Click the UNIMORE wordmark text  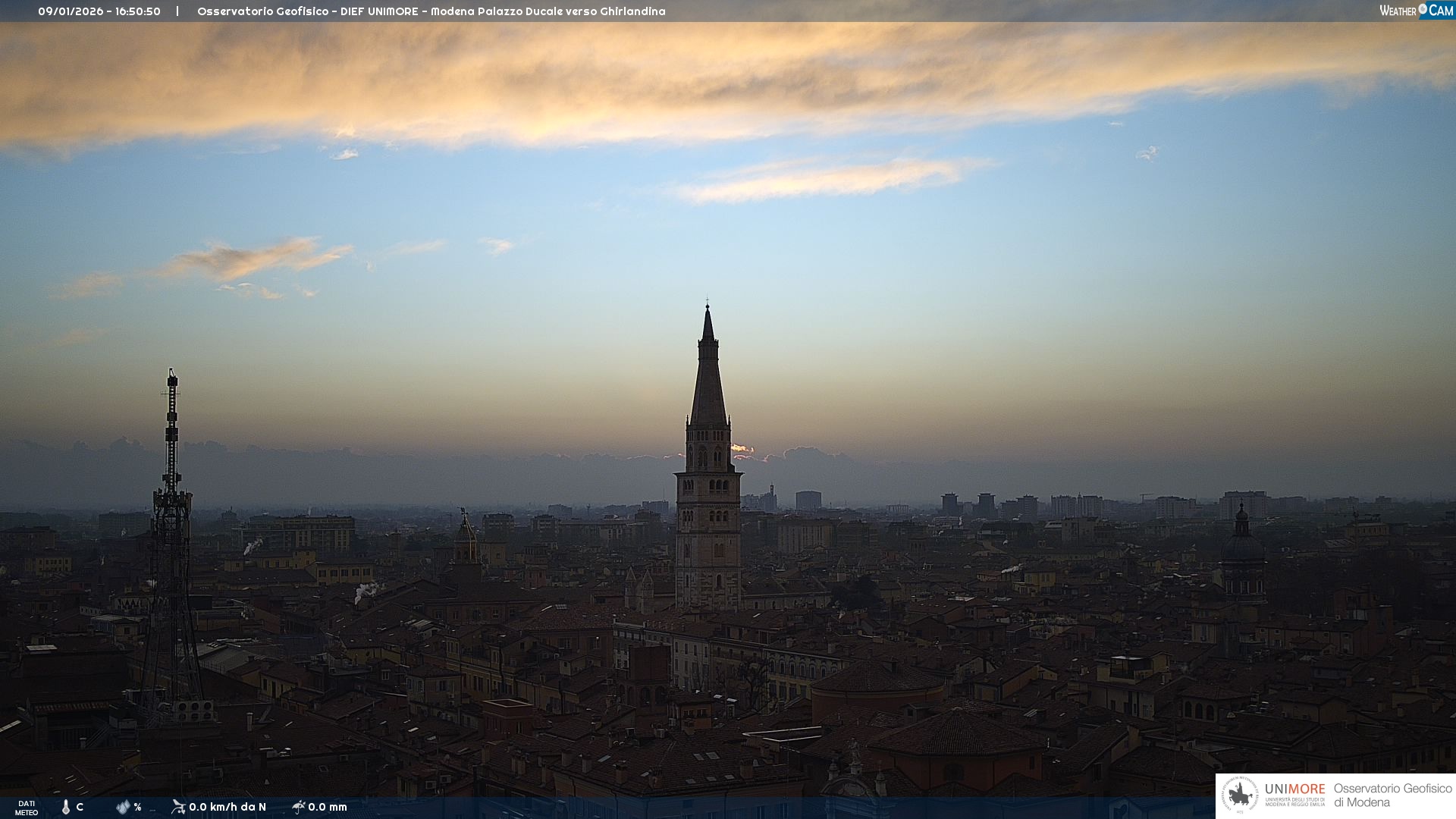(x=1294, y=789)
